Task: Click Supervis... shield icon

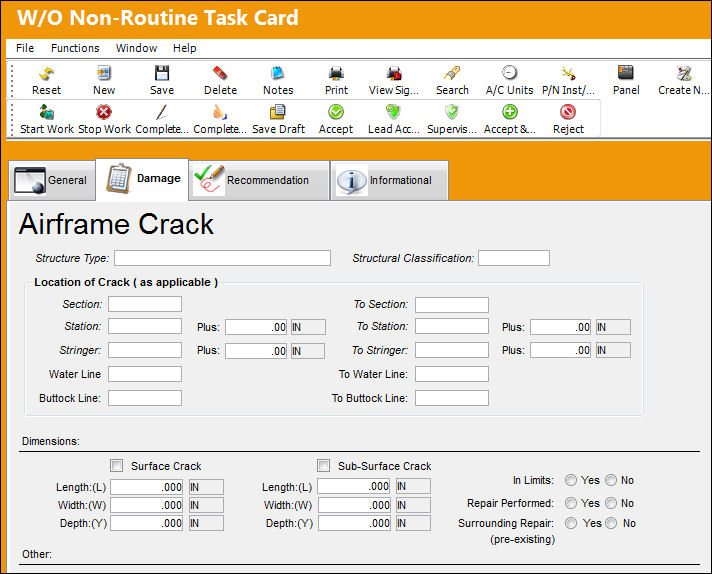Action: coord(452,112)
